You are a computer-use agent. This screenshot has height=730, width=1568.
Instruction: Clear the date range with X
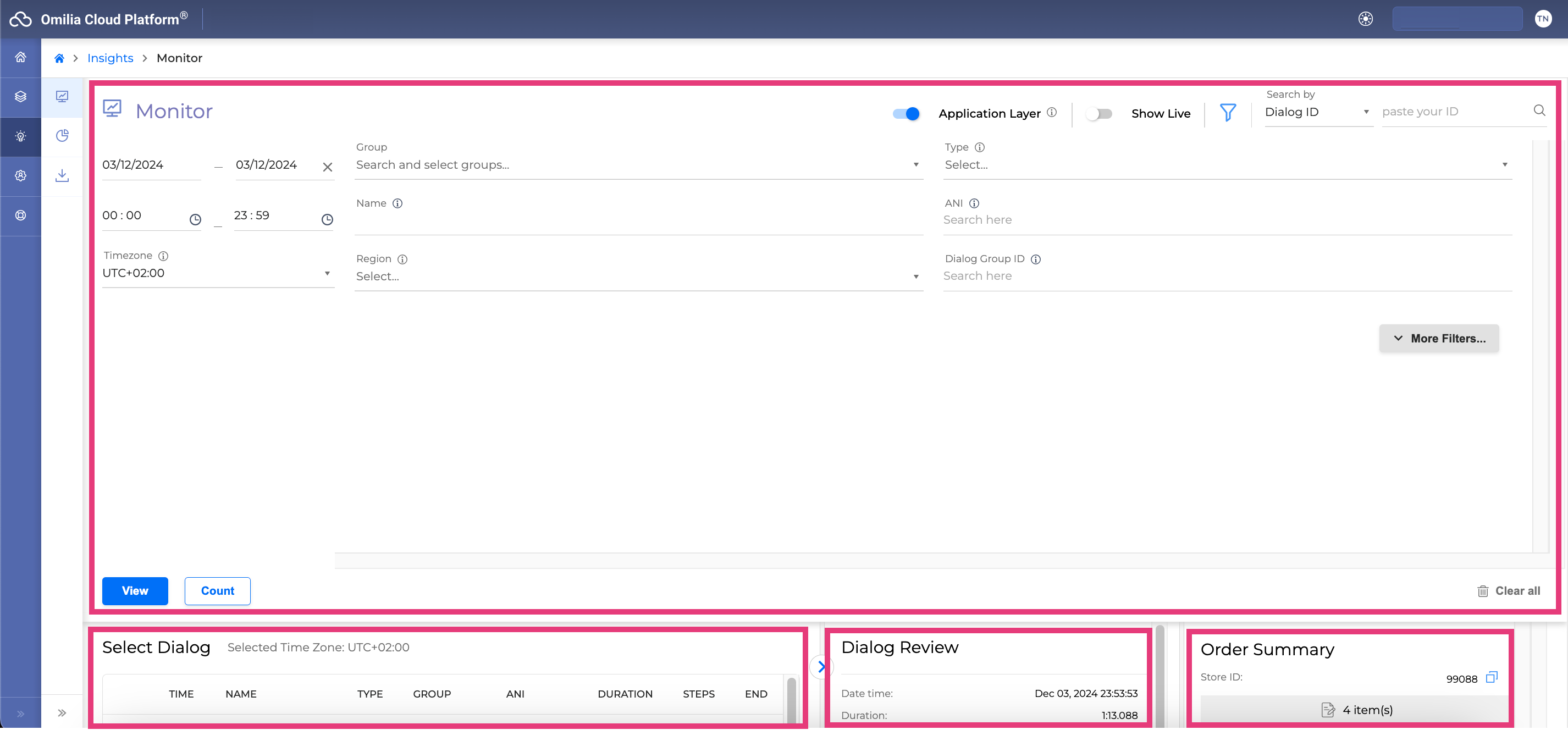click(x=328, y=167)
